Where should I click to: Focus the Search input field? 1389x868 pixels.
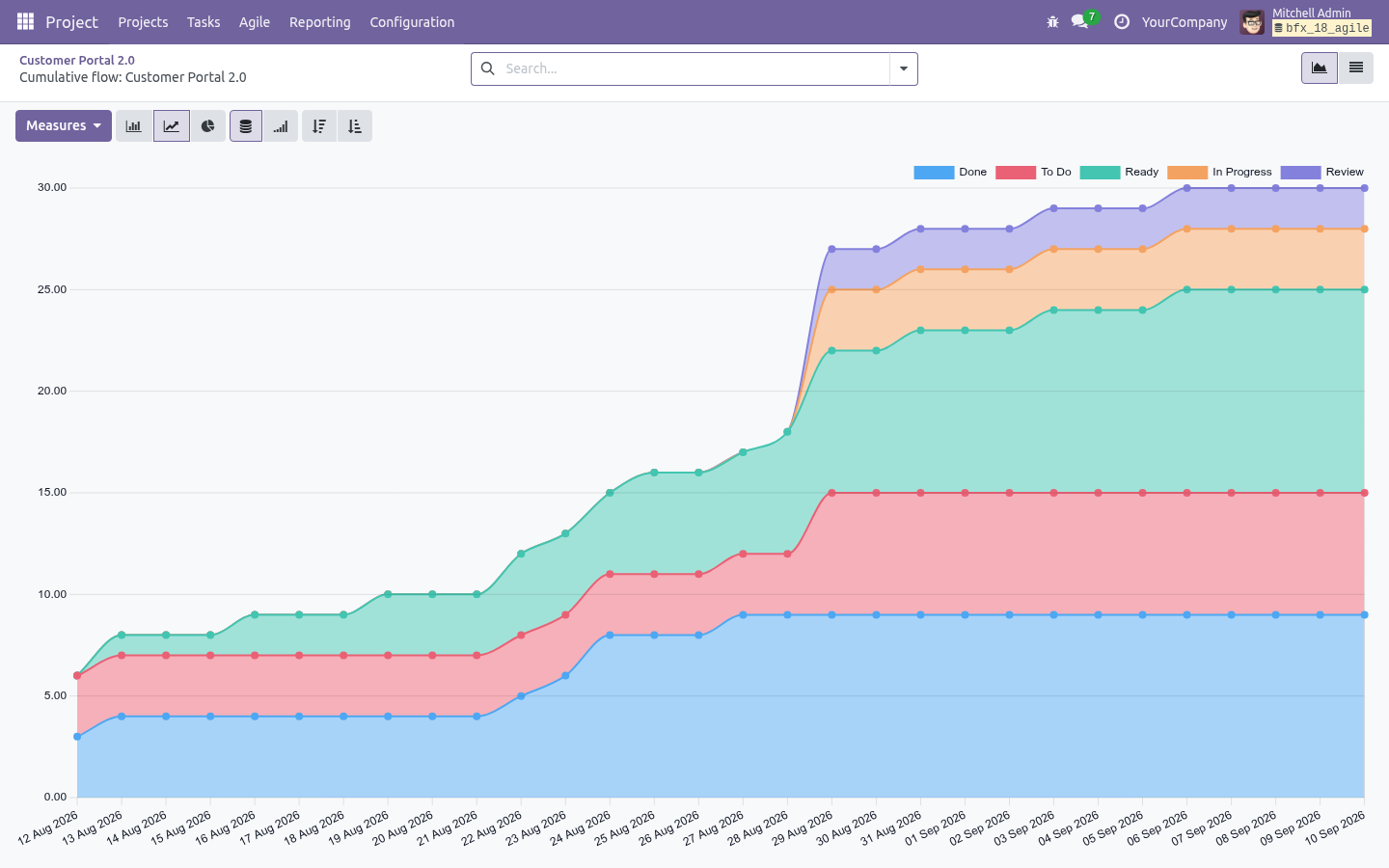694,68
